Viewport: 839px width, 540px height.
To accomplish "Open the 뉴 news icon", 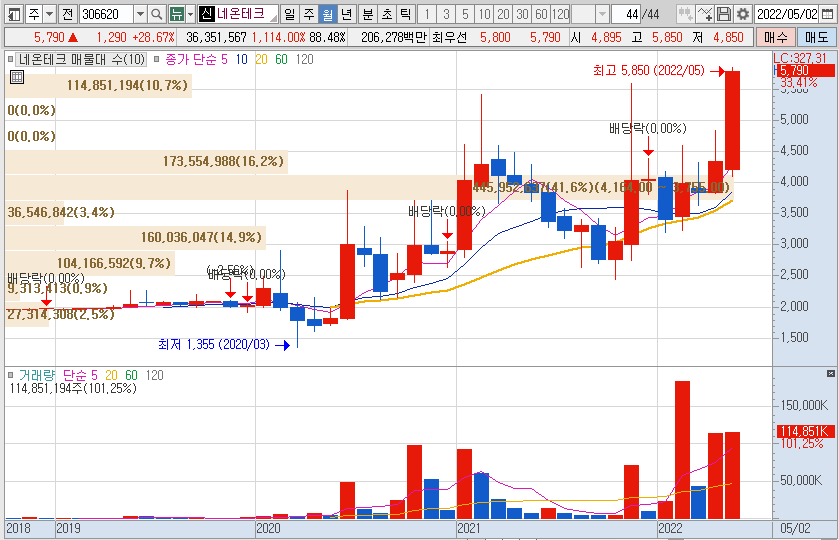I will (x=176, y=14).
